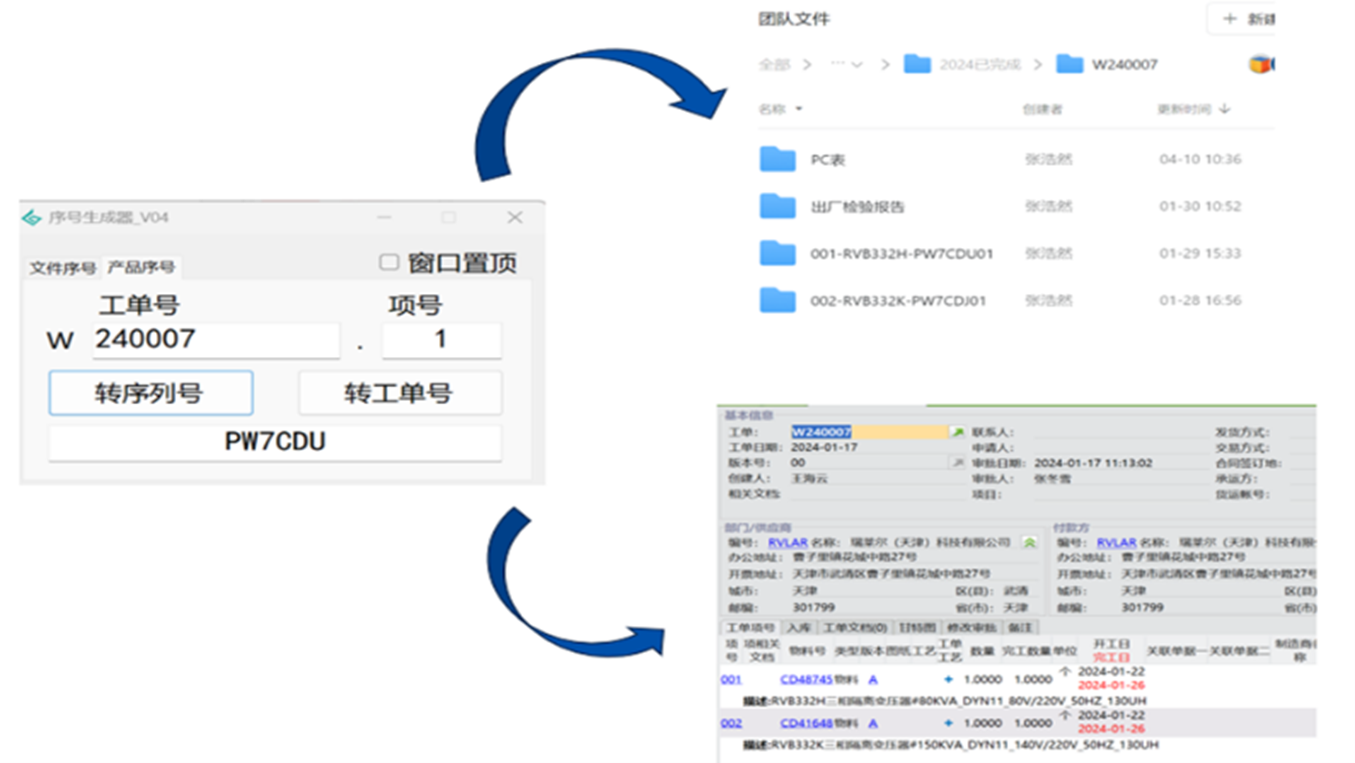Viewport: 1355px width, 763px height.
Task: Click the 项号 input field
Action: click(x=440, y=340)
